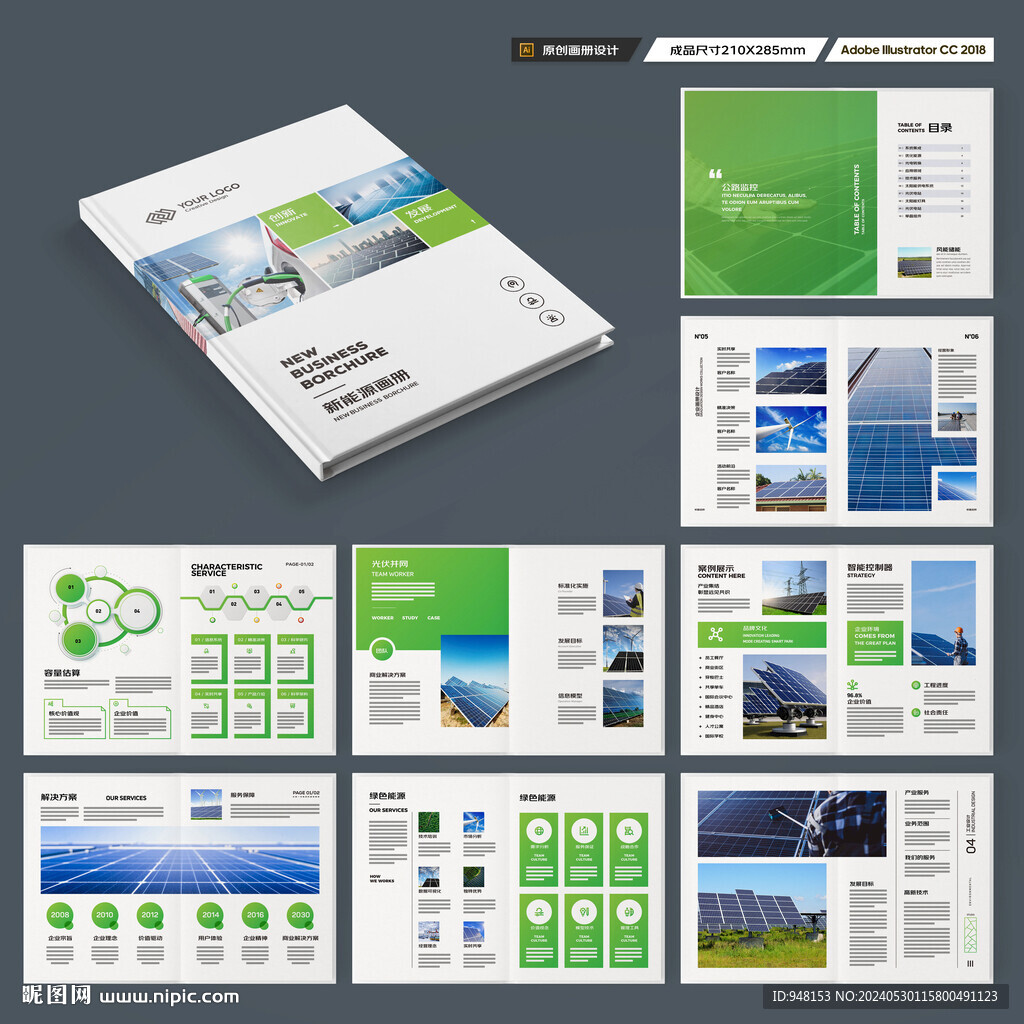
Task: Click the wide solar panorama under 解决方案
Action: (x=180, y=859)
